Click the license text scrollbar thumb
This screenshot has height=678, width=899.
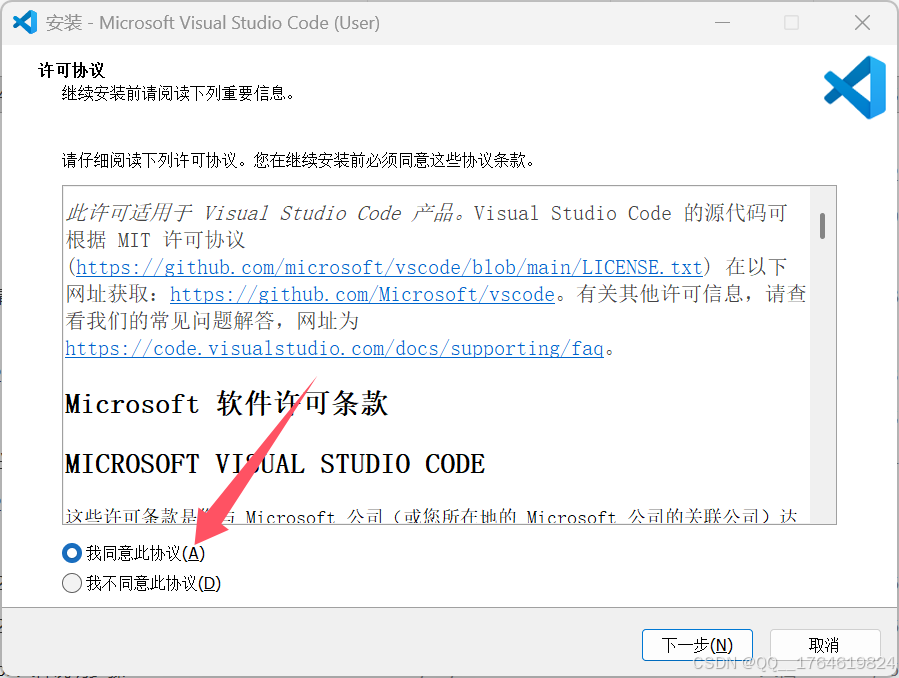coord(823,226)
